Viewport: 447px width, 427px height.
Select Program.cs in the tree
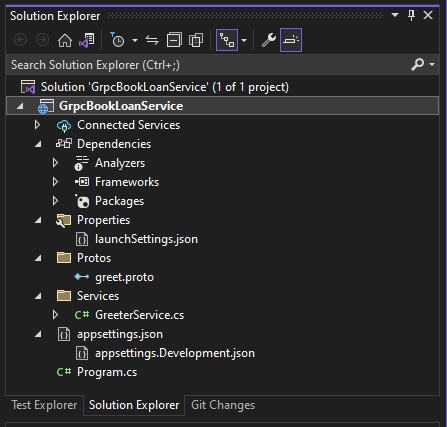coord(107,372)
